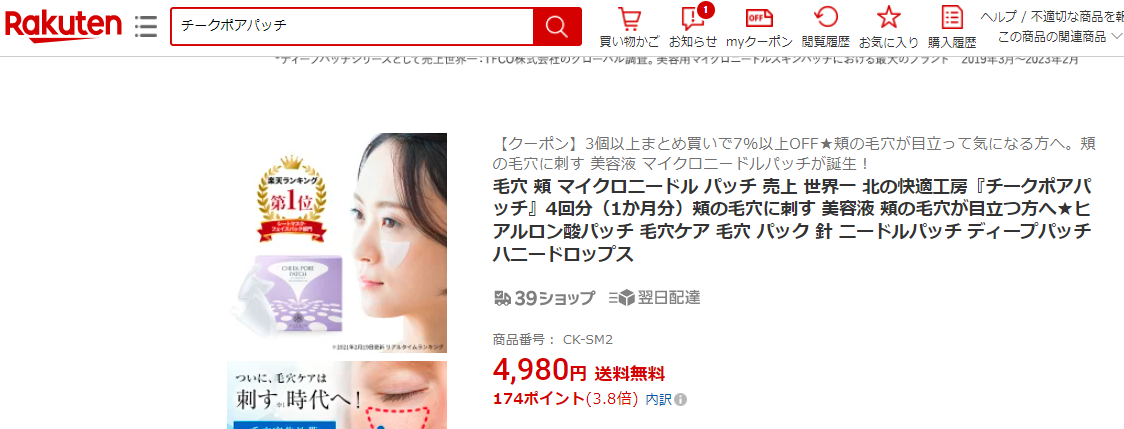
Task: Focus the search field containing チークポアパッチ
Action: click(352, 26)
